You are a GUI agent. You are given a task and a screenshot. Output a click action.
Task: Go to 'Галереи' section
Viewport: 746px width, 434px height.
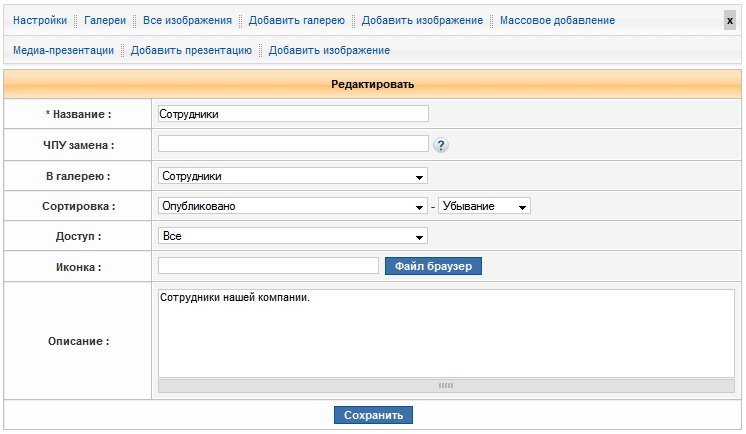point(105,20)
